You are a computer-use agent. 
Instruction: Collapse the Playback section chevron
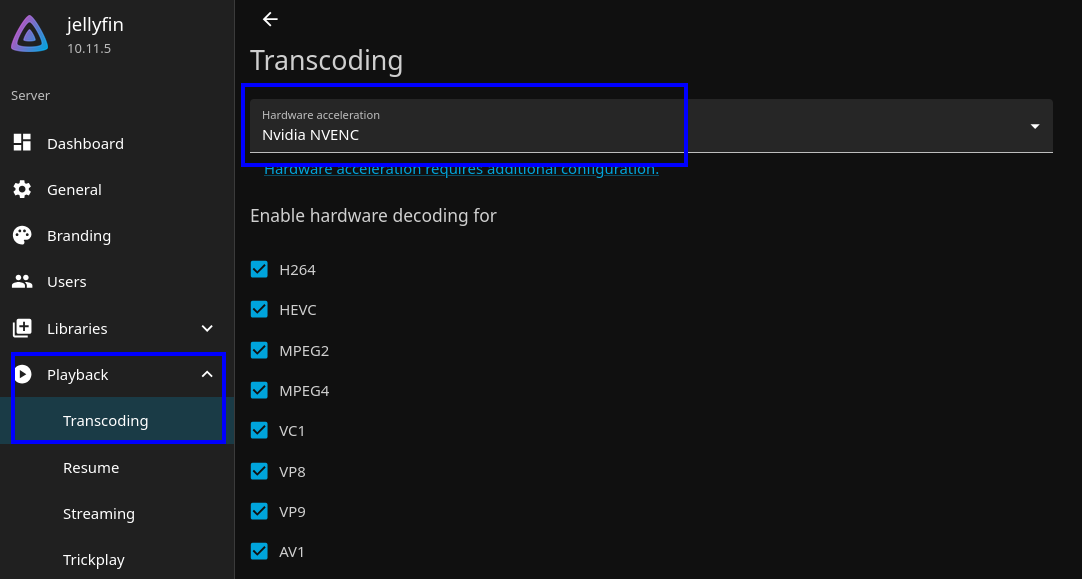pos(207,374)
